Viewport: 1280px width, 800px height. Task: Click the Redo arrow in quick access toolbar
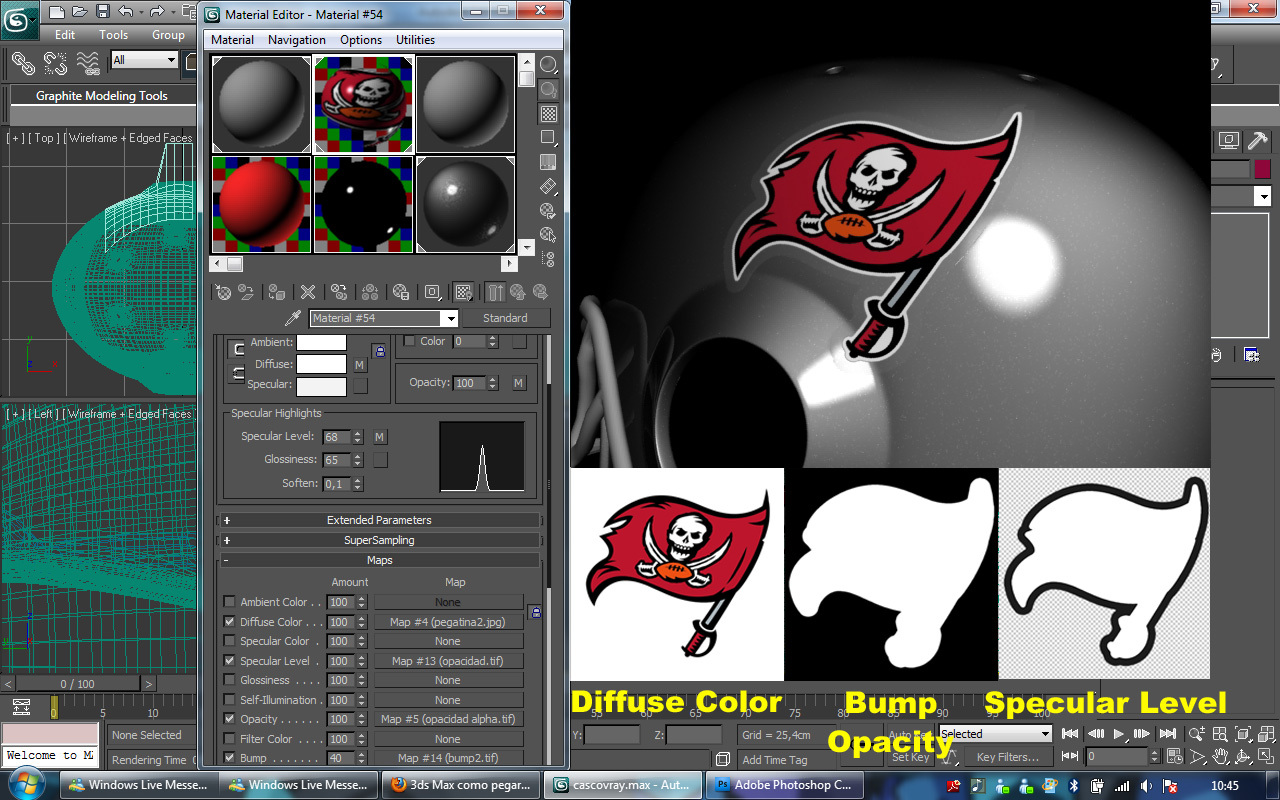(157, 12)
